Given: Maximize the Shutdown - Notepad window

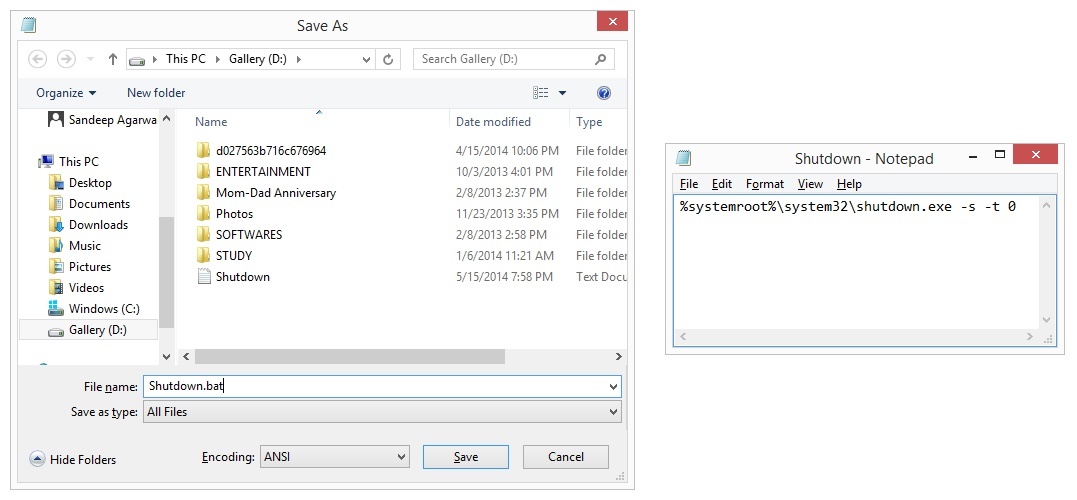Looking at the screenshot, I should pos(1000,155).
